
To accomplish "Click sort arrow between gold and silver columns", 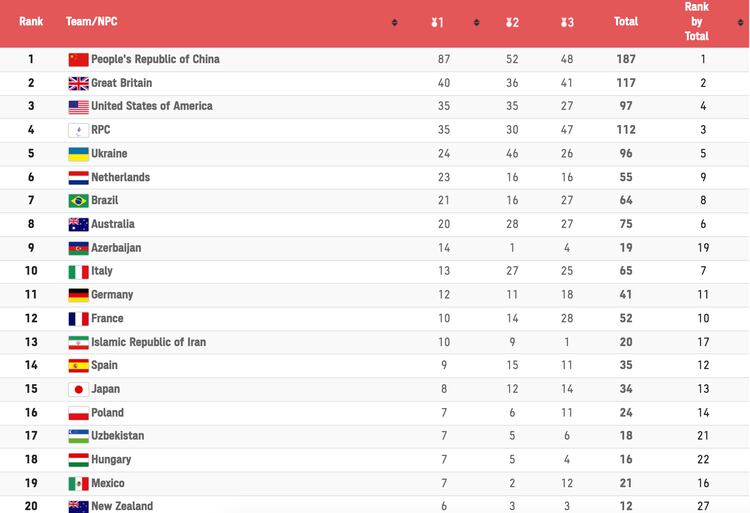I will click(x=476, y=22).
